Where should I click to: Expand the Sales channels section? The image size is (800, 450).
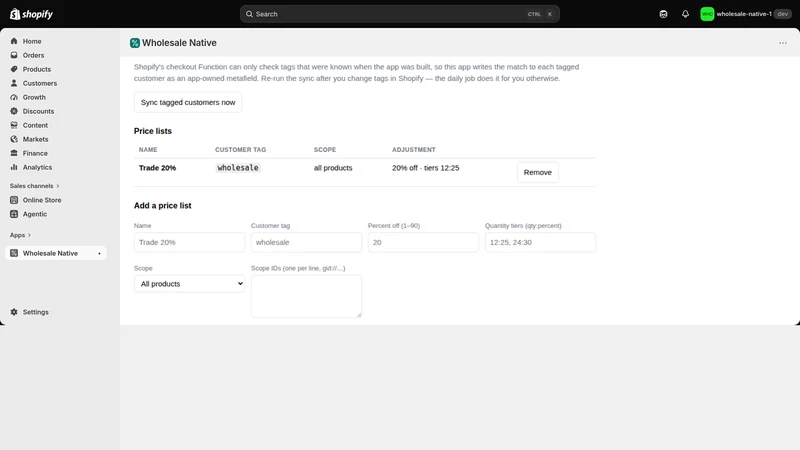click(35, 186)
